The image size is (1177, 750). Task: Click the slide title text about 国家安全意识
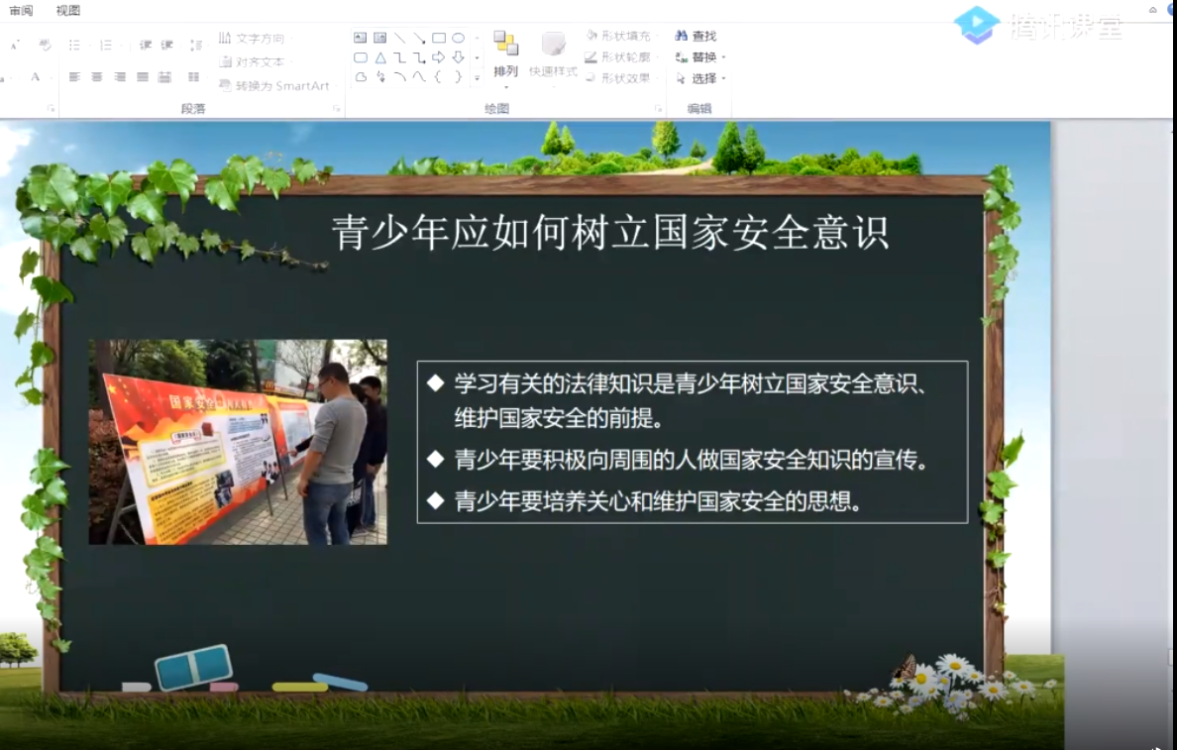(610, 233)
